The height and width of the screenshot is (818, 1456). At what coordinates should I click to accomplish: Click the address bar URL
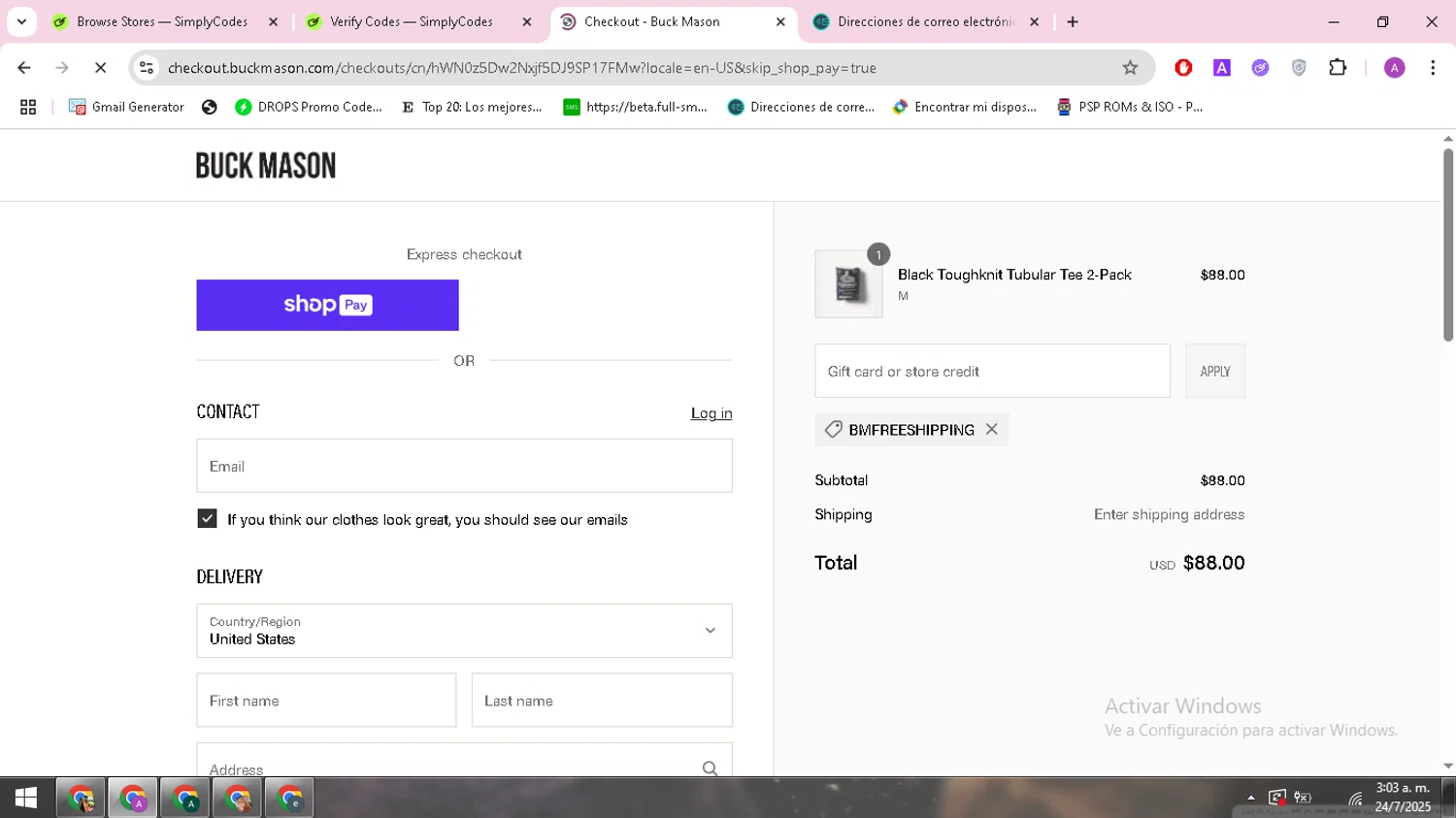pyautogui.click(x=522, y=68)
